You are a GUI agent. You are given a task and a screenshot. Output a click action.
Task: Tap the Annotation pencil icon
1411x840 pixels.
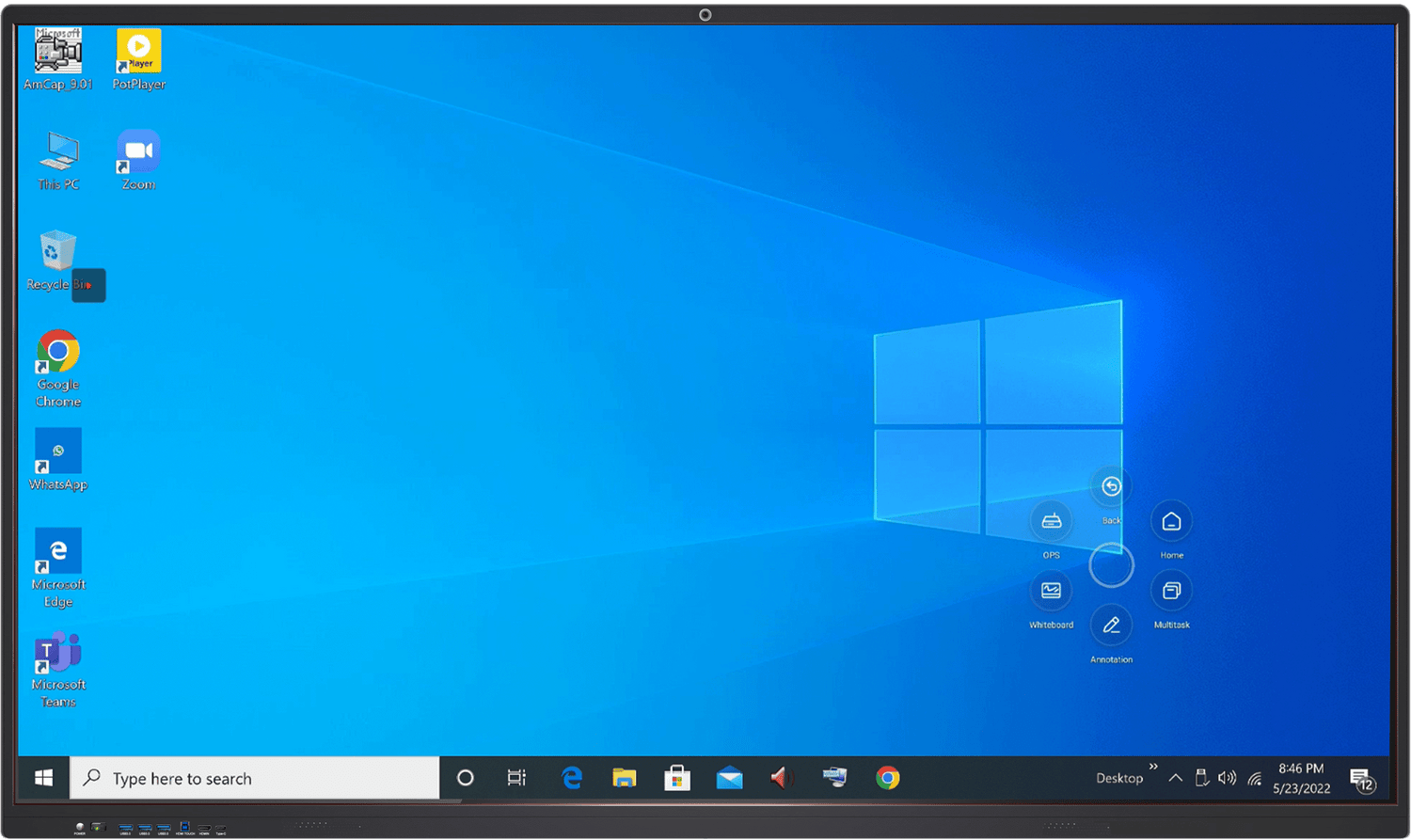coord(1111,626)
